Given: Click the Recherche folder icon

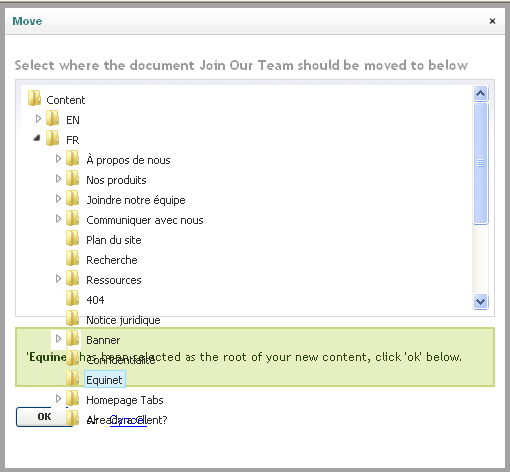Looking at the screenshot, I should pos(73,258).
